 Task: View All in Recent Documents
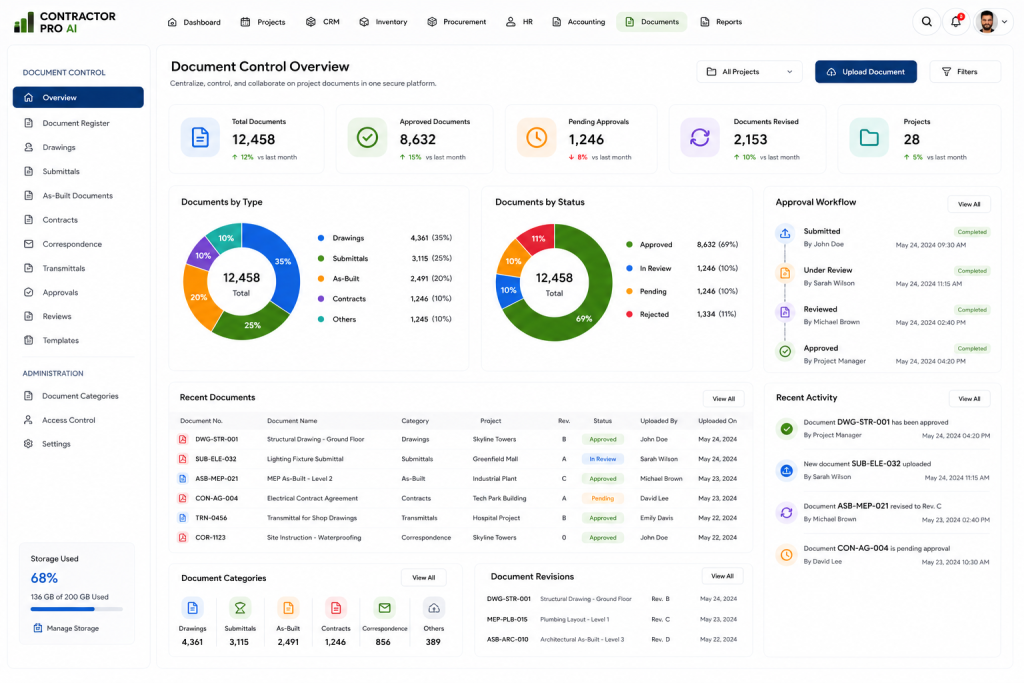coord(723,398)
